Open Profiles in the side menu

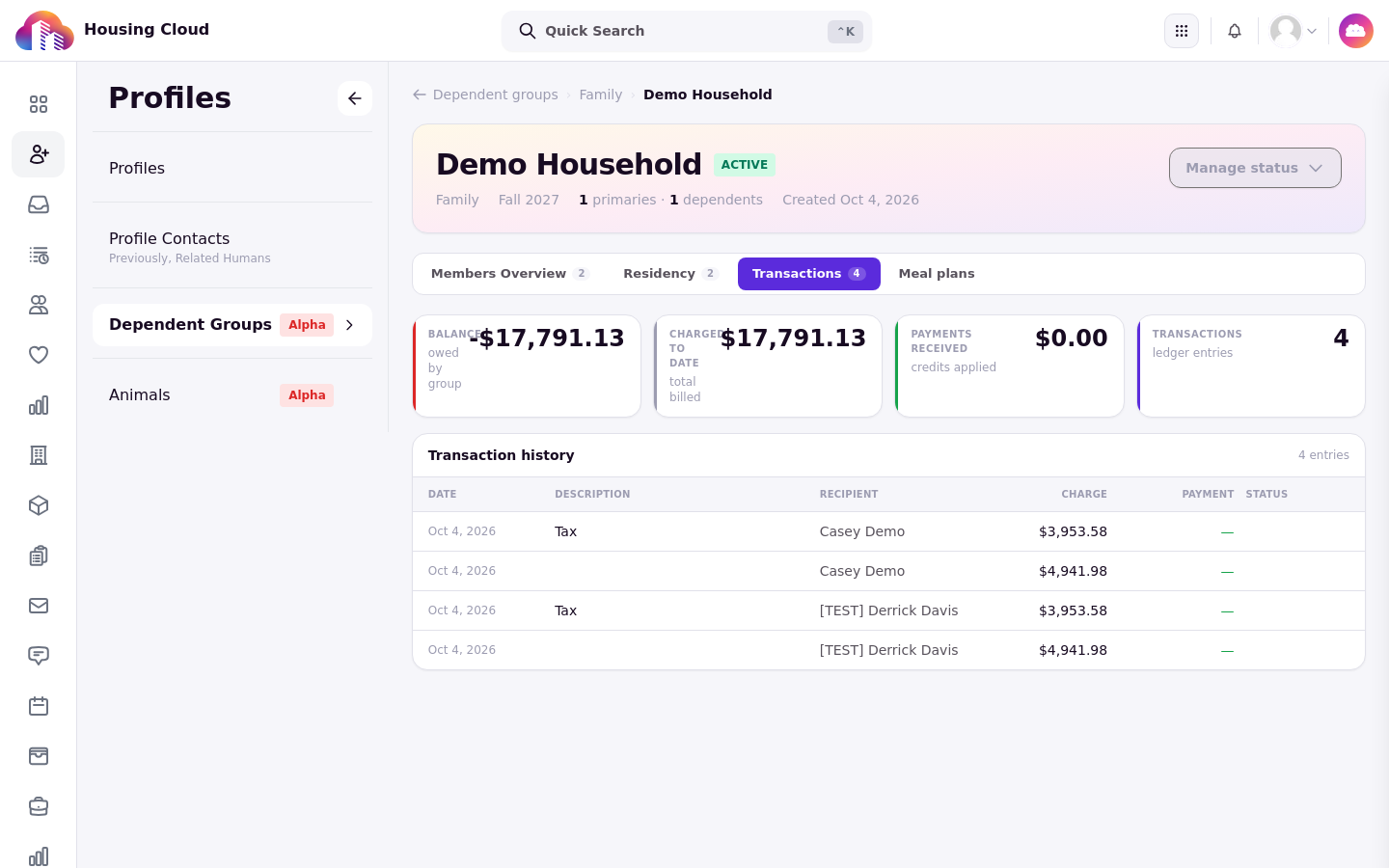tap(232, 168)
